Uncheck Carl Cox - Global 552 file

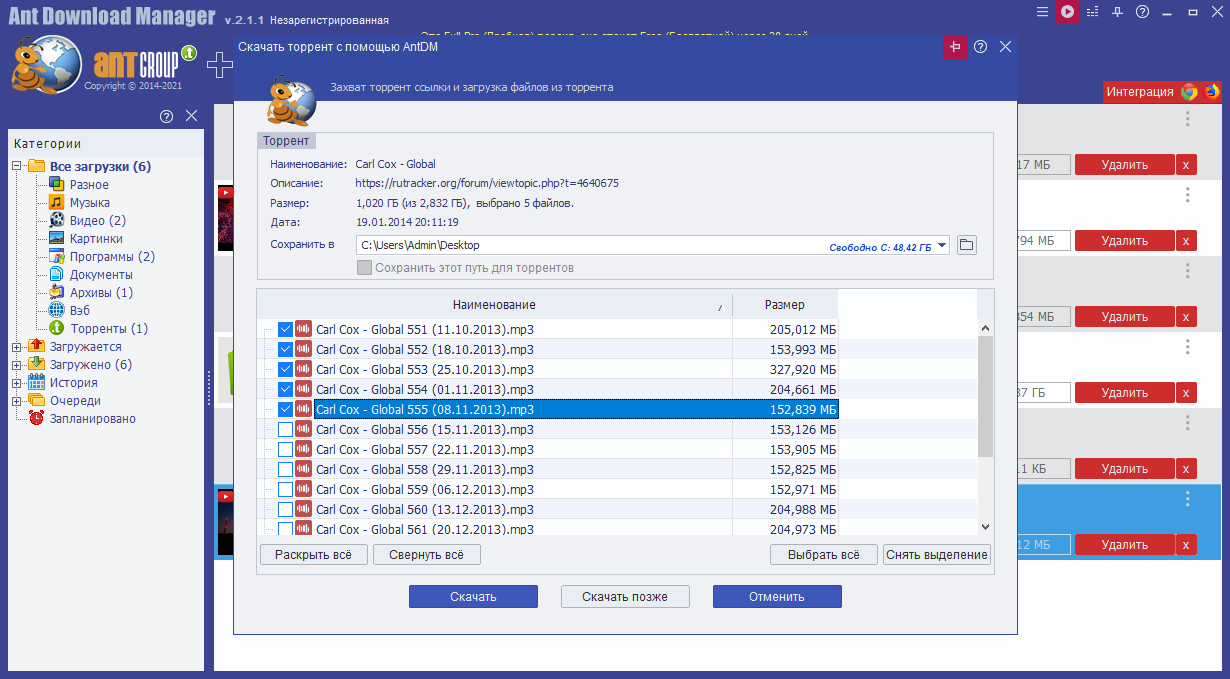pos(286,349)
